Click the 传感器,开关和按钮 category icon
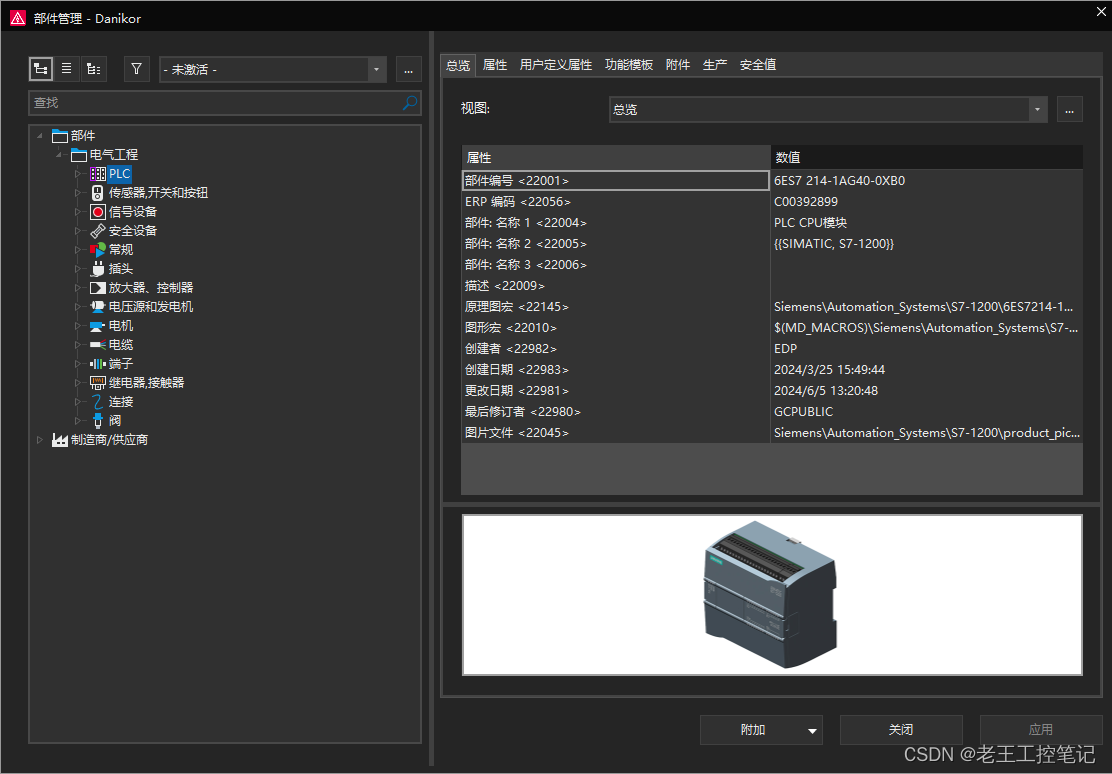The width and height of the screenshot is (1112, 774). (98, 193)
